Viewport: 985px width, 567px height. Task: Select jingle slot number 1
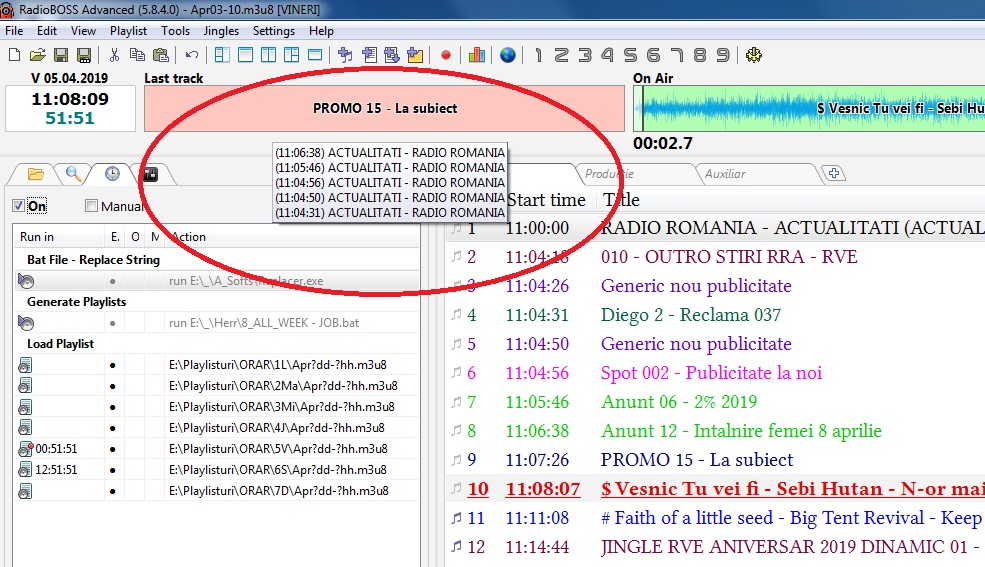[x=538, y=55]
